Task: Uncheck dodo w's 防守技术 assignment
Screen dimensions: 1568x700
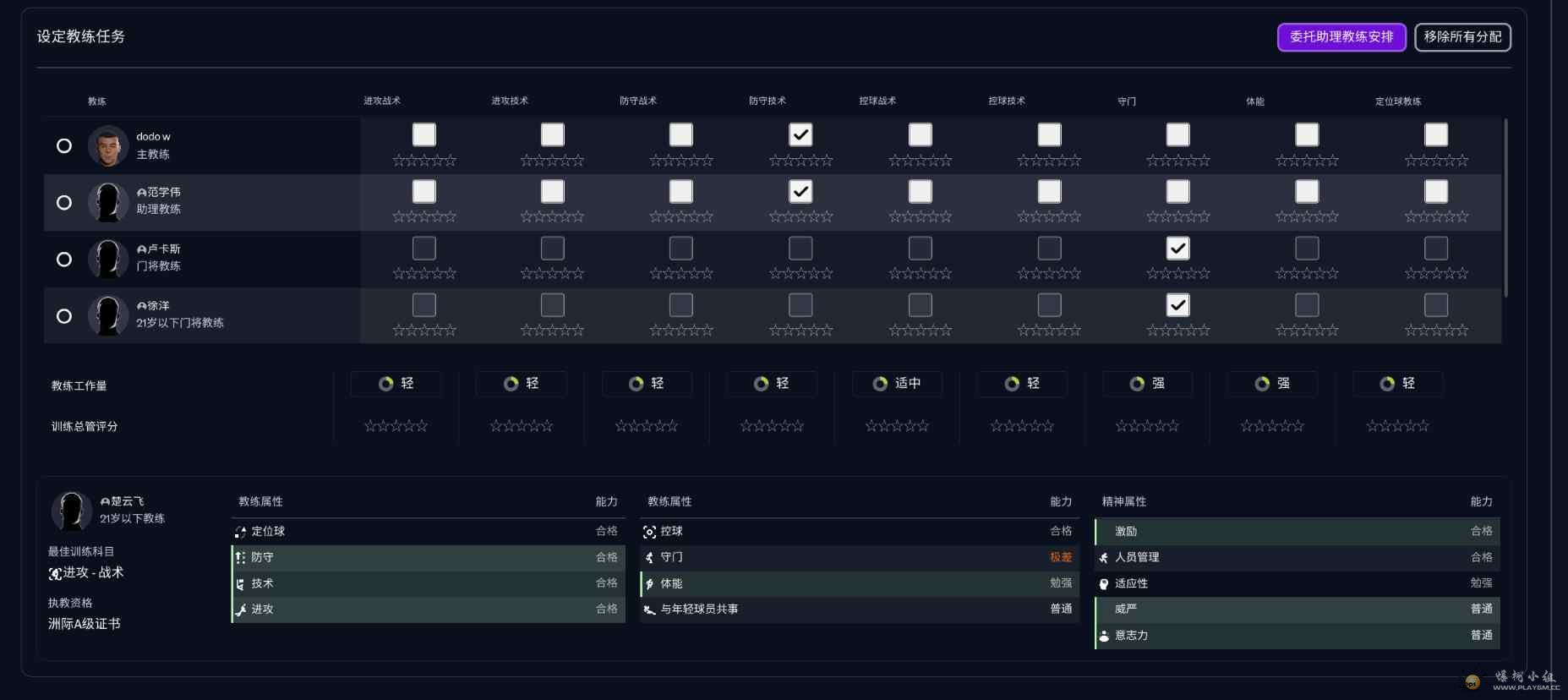Action: click(800, 135)
